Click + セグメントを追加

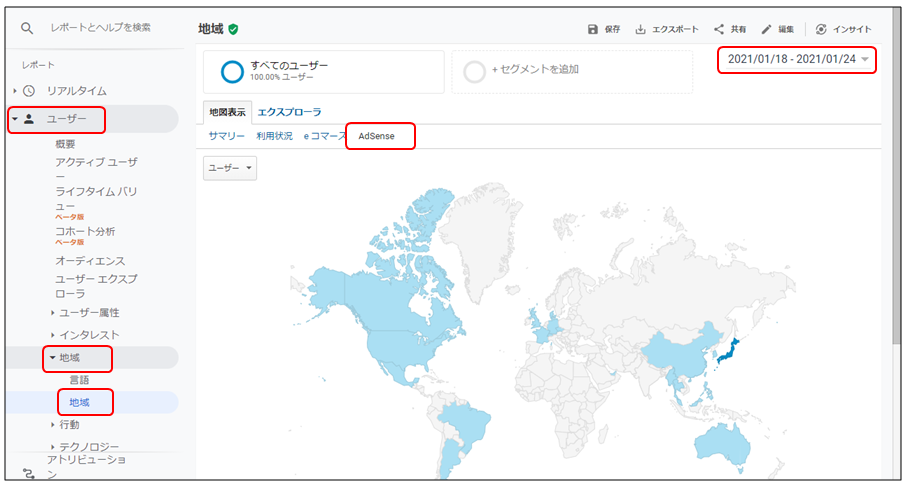coord(535,69)
